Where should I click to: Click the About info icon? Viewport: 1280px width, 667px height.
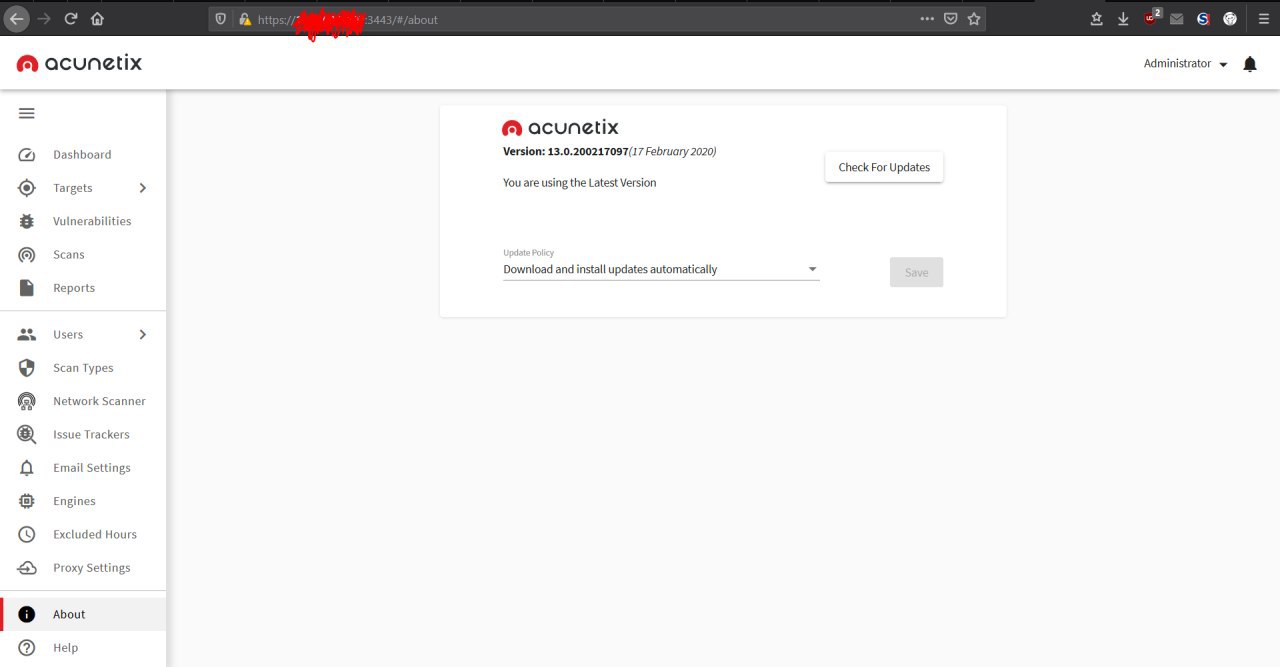[x=27, y=615]
